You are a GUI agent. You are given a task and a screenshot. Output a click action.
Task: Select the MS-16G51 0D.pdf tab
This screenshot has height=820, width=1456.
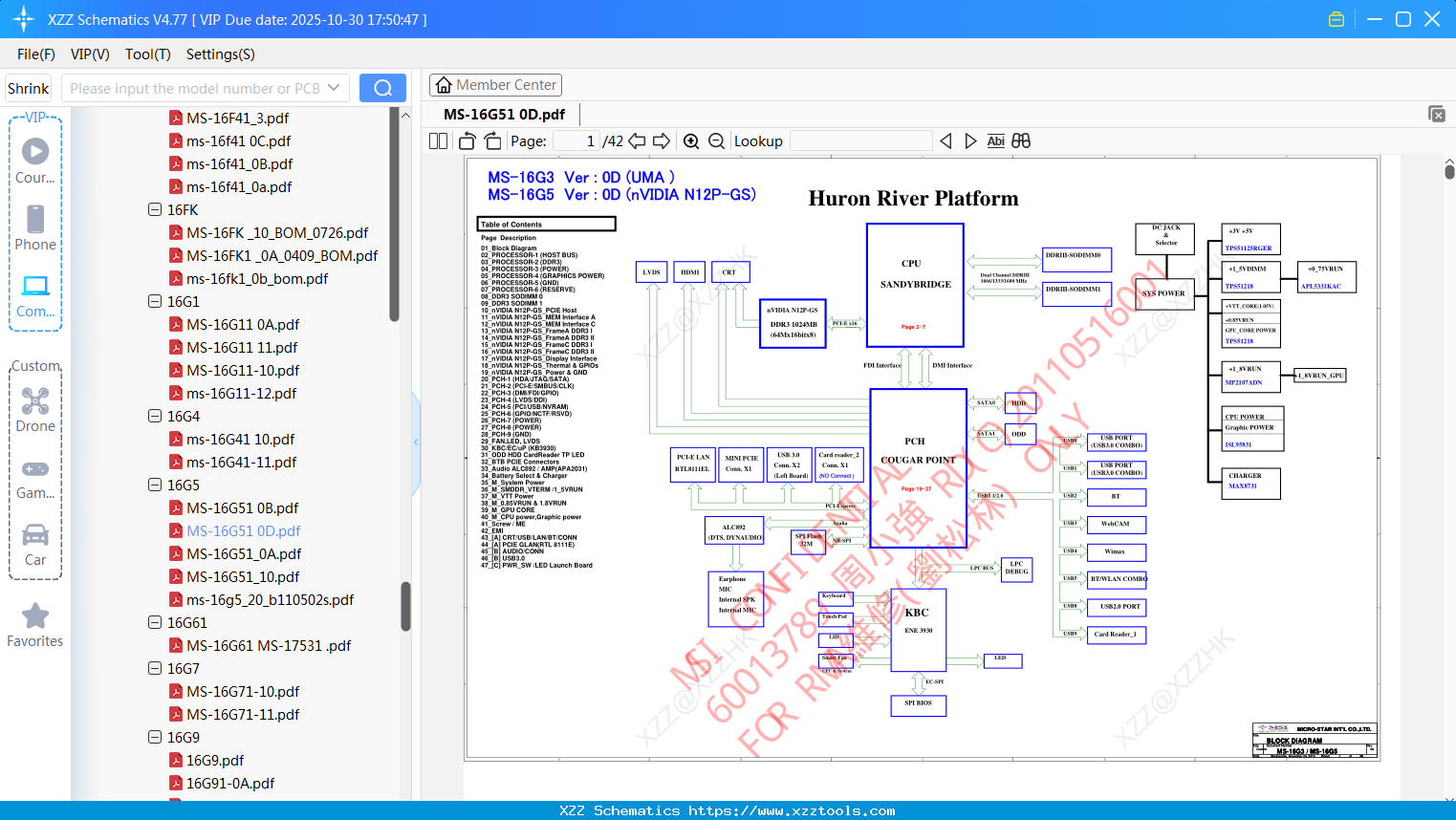[504, 115]
